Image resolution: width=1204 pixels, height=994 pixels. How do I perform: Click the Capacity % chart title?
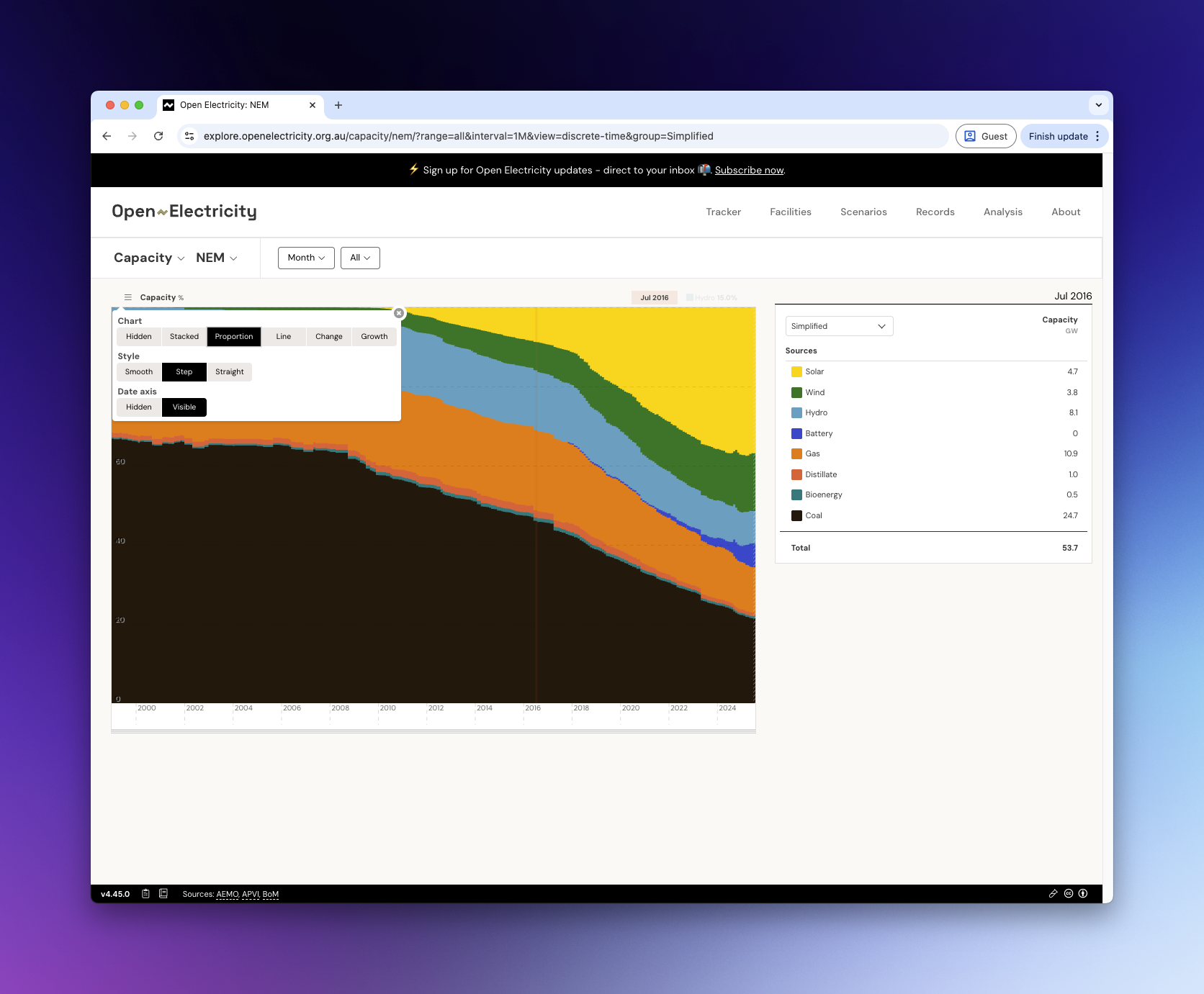pyautogui.click(x=162, y=297)
